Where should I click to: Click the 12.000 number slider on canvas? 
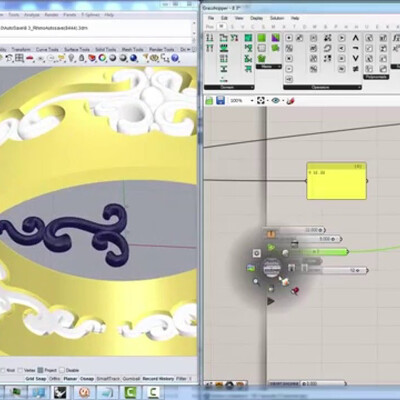[x=294, y=230]
